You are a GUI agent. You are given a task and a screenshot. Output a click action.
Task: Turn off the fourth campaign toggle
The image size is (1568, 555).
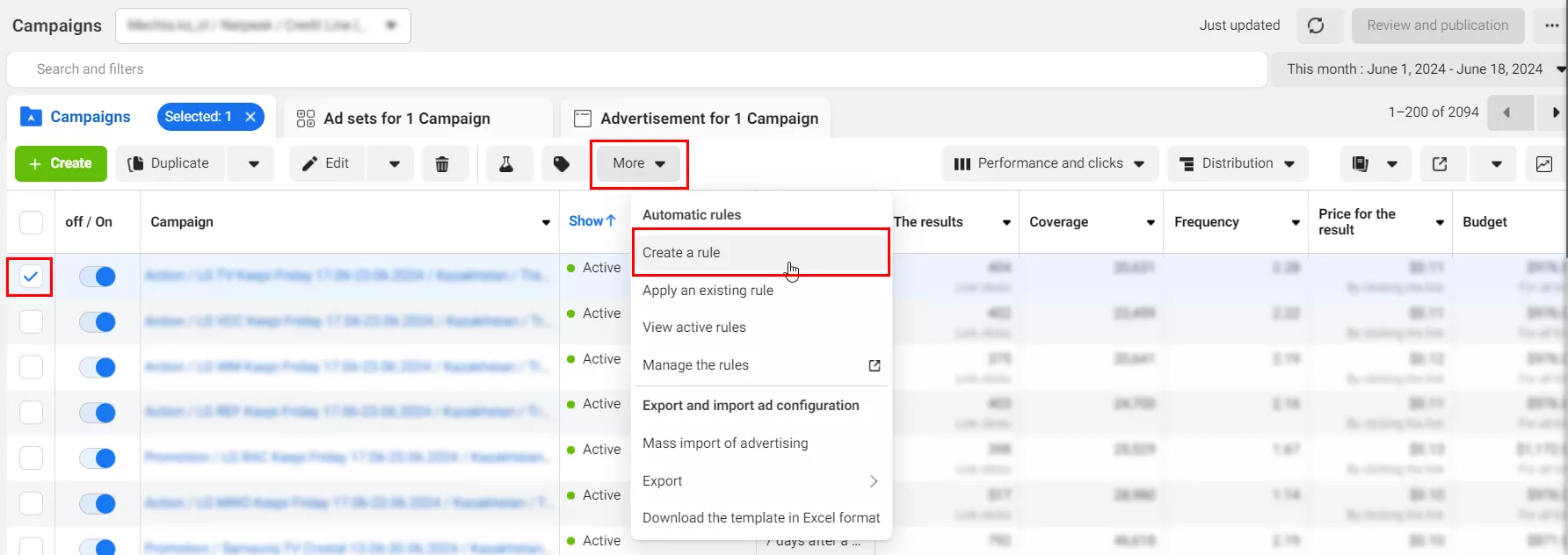pyautogui.click(x=98, y=413)
